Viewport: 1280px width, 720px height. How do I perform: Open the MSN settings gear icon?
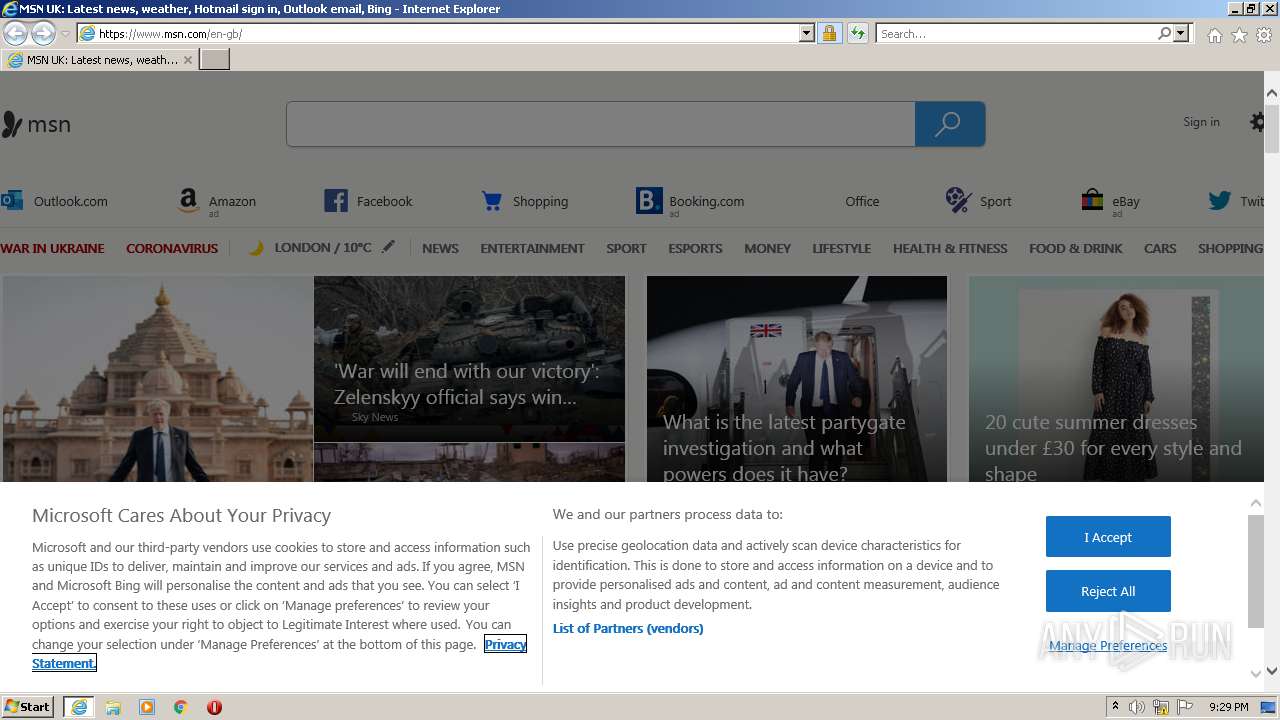pos(1258,122)
